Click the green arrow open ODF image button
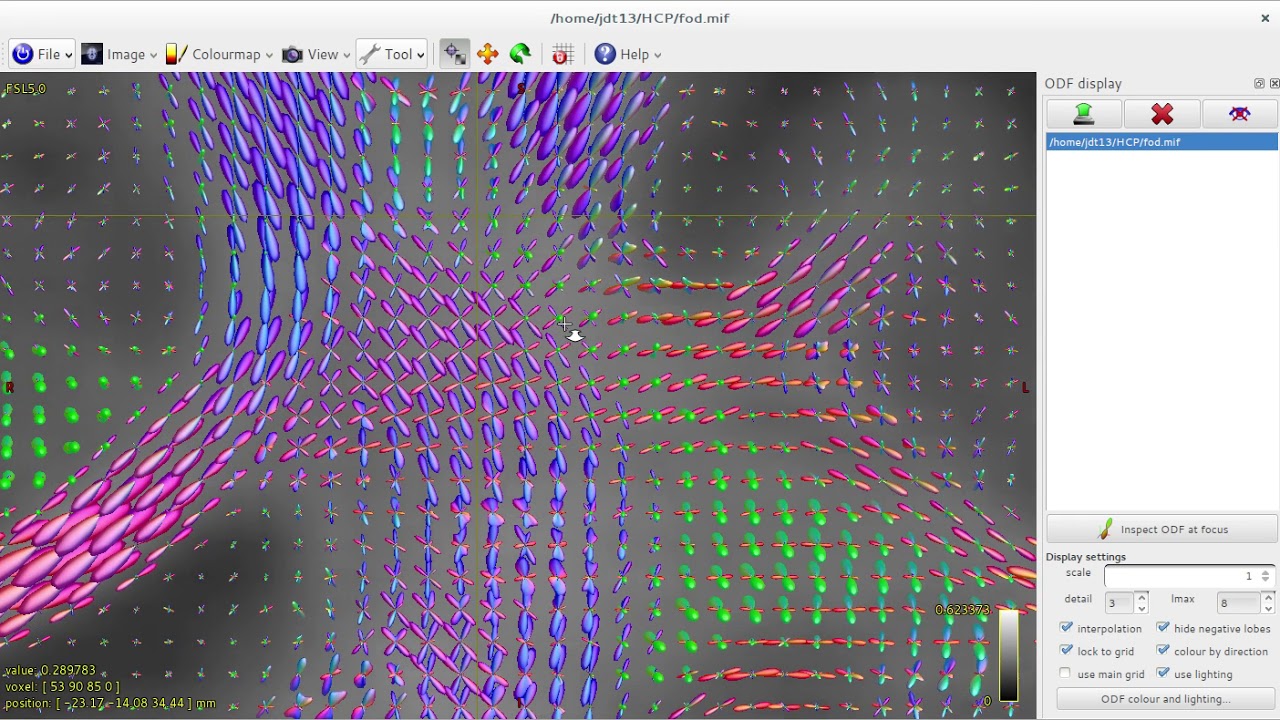This screenshot has width=1280, height=720. pyautogui.click(x=1084, y=114)
